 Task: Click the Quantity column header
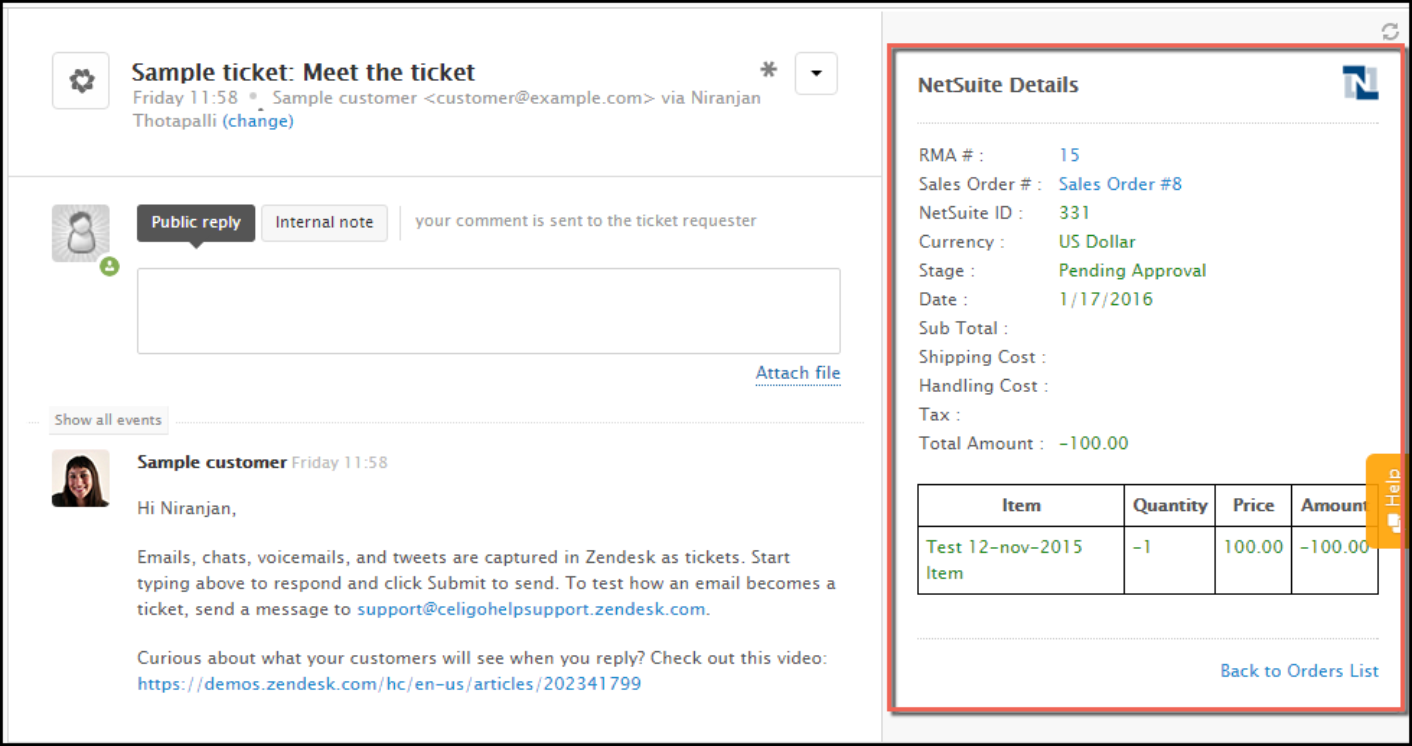1169,506
